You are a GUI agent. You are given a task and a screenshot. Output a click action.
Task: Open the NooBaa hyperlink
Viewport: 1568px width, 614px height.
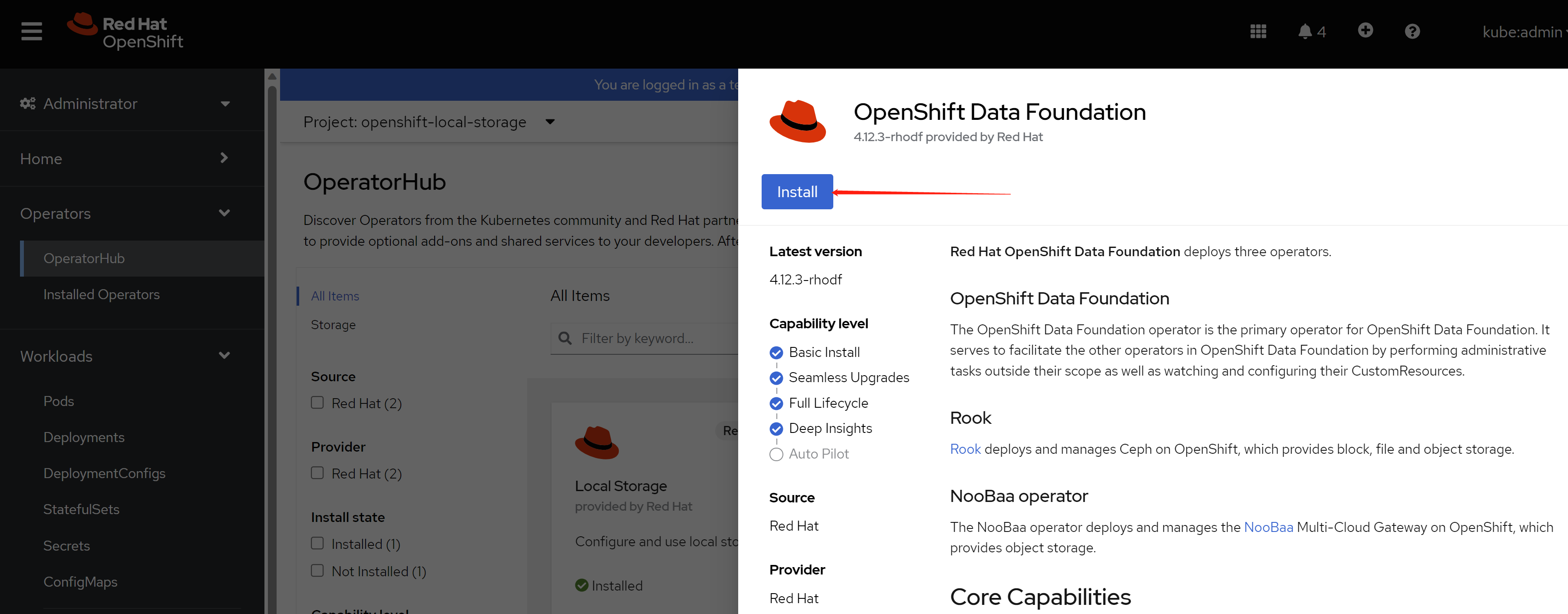pyautogui.click(x=1268, y=527)
